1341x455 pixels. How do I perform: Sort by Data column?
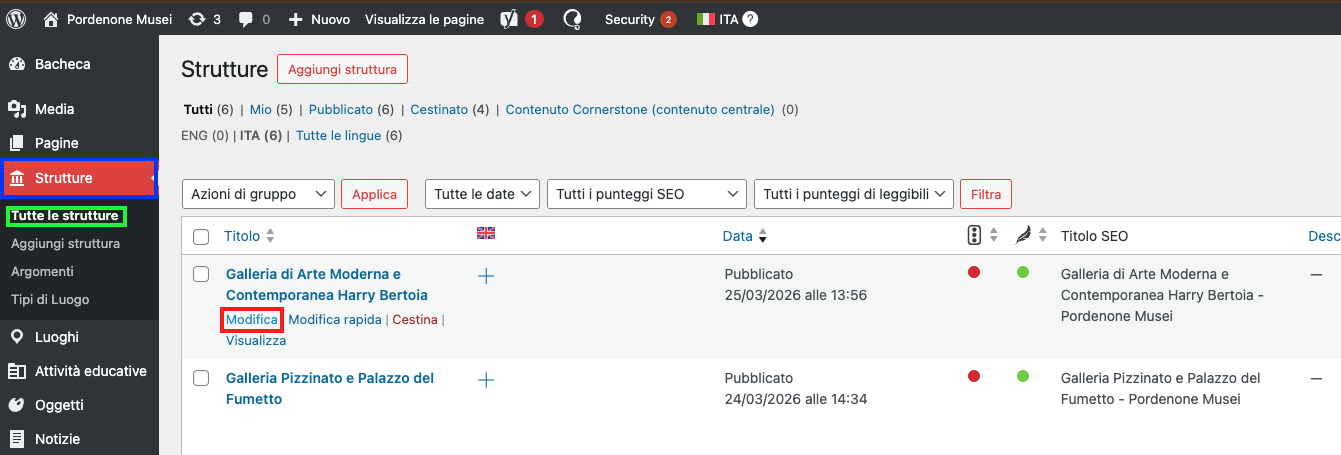[x=745, y=236]
